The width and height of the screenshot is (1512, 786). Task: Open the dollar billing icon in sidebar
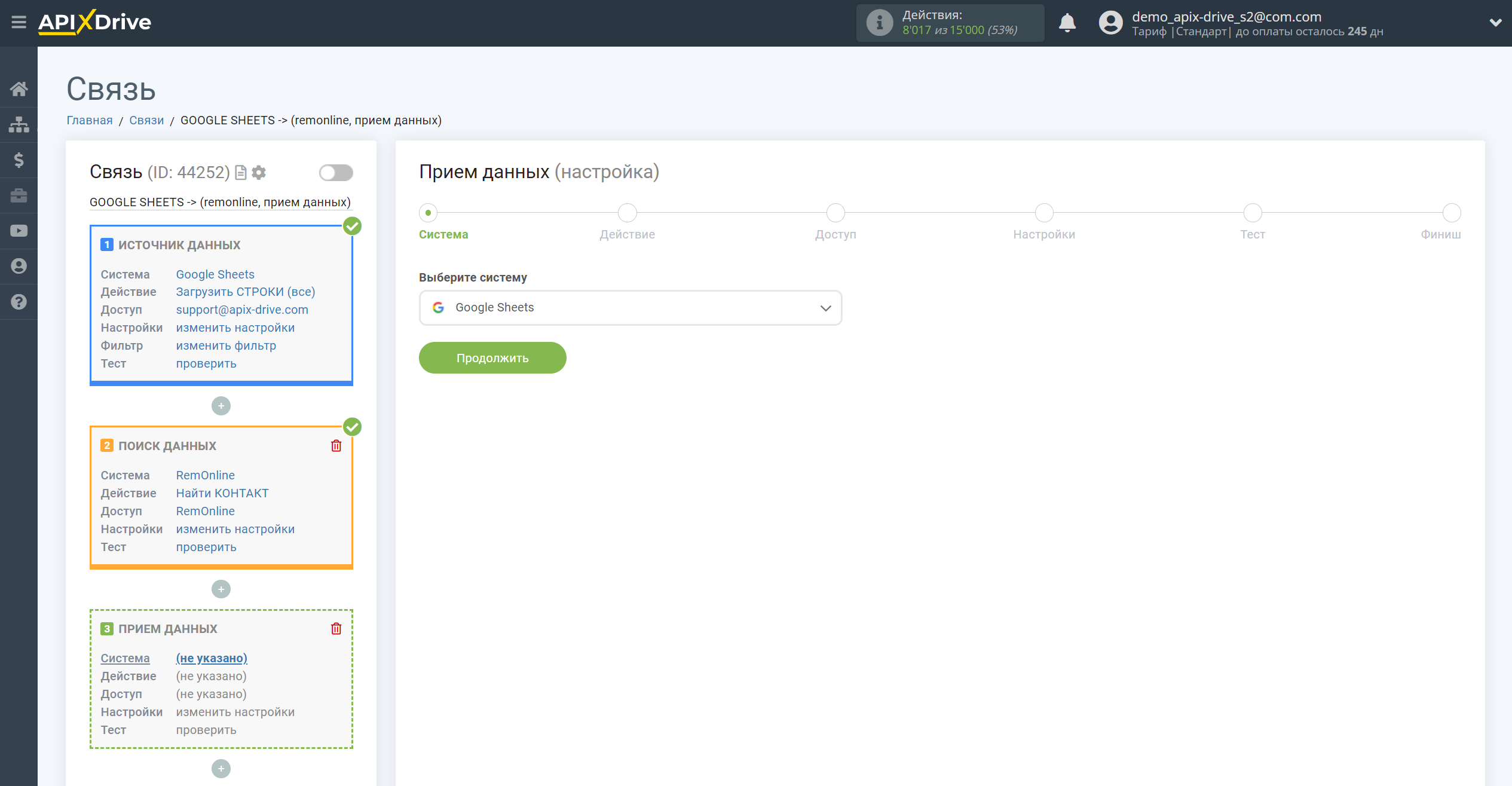[19, 160]
